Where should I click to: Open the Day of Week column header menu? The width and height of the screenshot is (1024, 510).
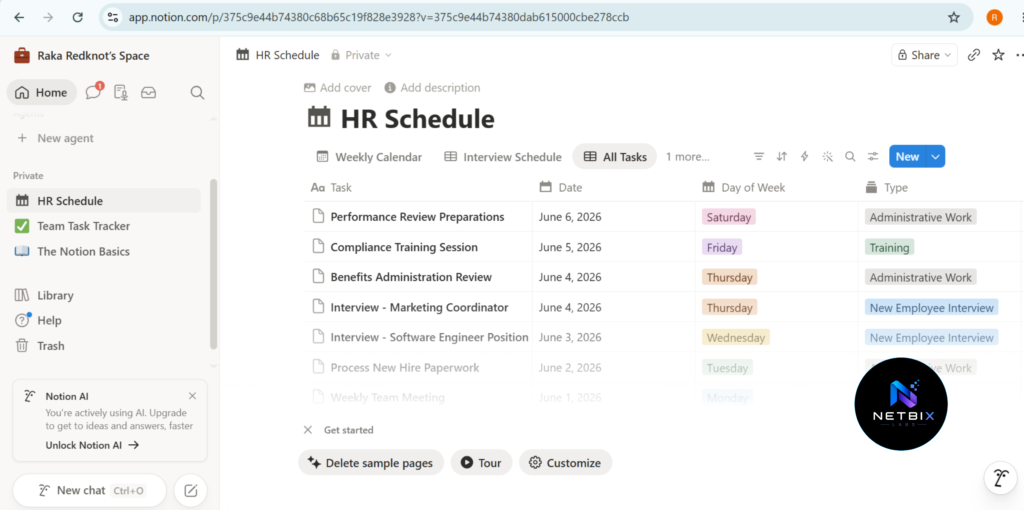[x=776, y=187]
